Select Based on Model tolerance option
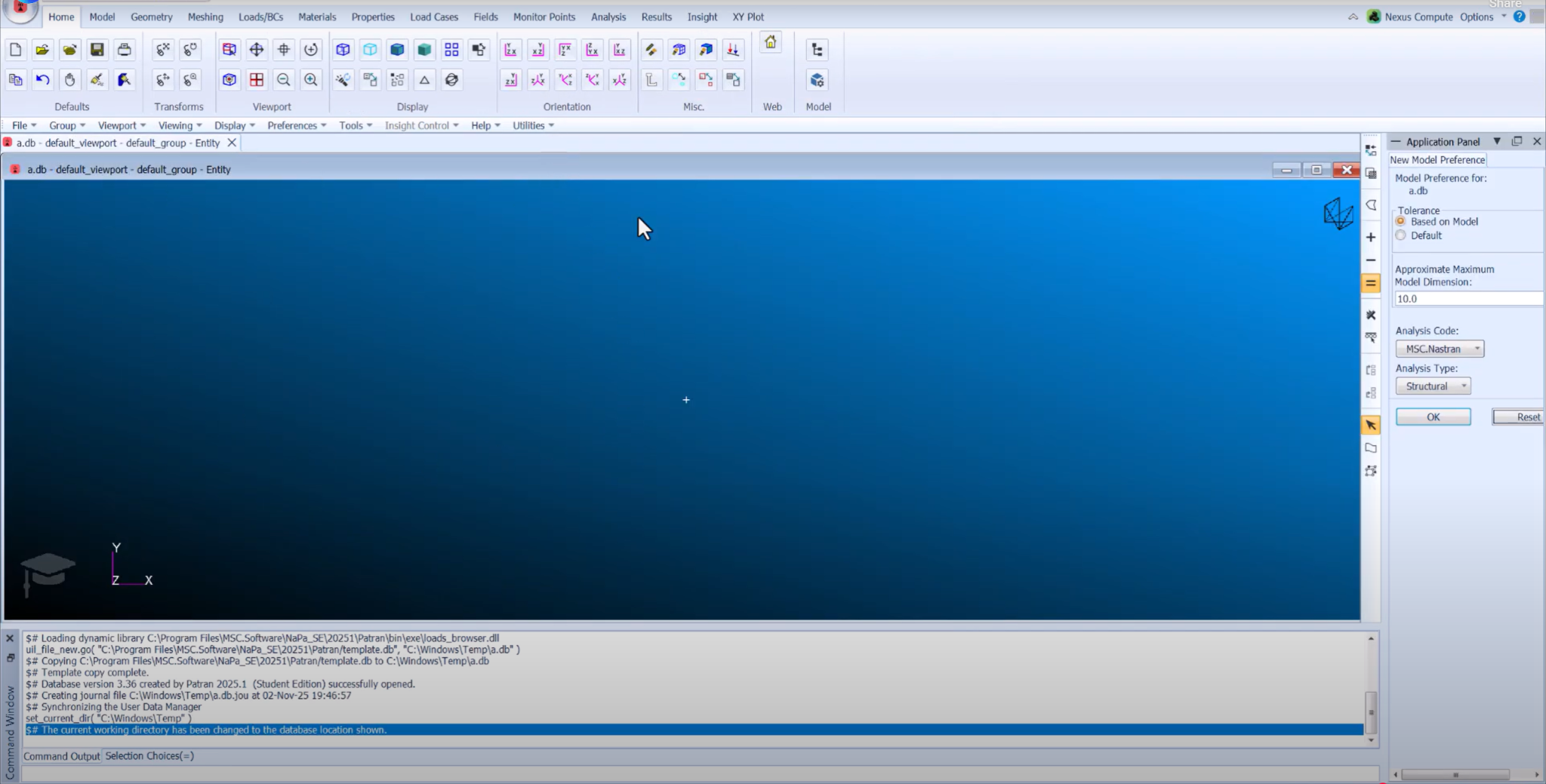 (x=1401, y=222)
